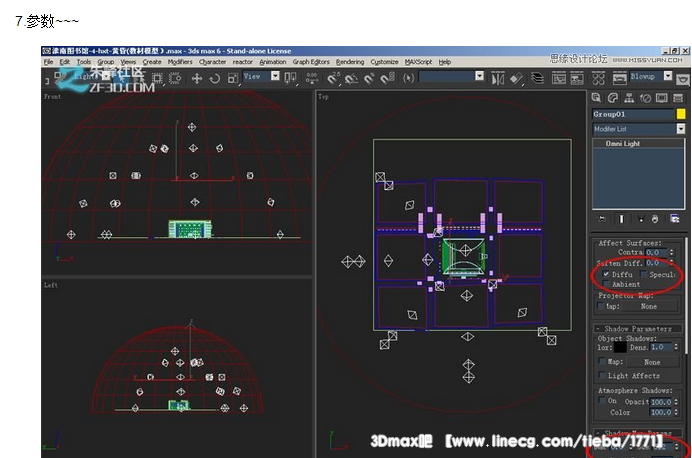
Task: Adjust the Shadow Density spinner
Action: click(x=675, y=347)
